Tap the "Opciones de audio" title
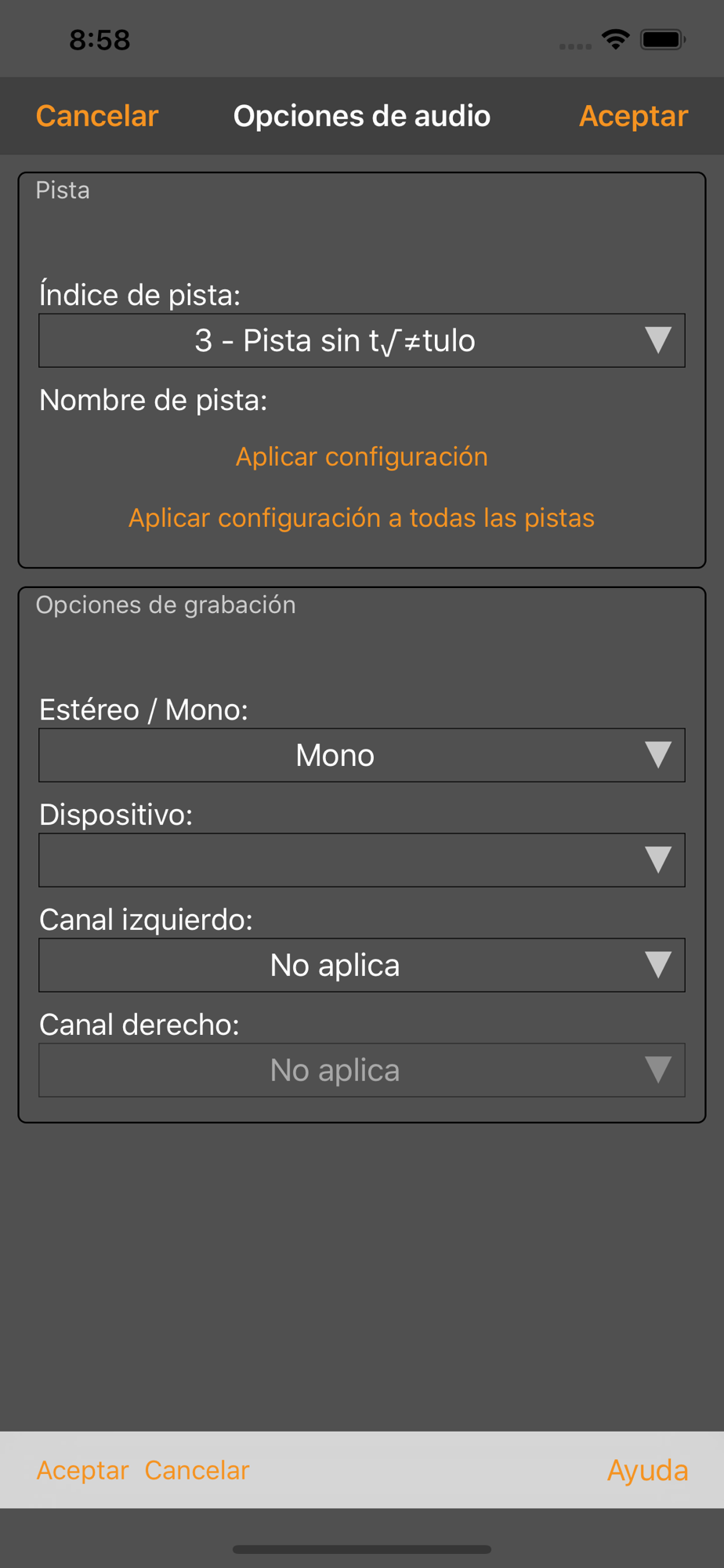724x1568 pixels. click(x=362, y=116)
